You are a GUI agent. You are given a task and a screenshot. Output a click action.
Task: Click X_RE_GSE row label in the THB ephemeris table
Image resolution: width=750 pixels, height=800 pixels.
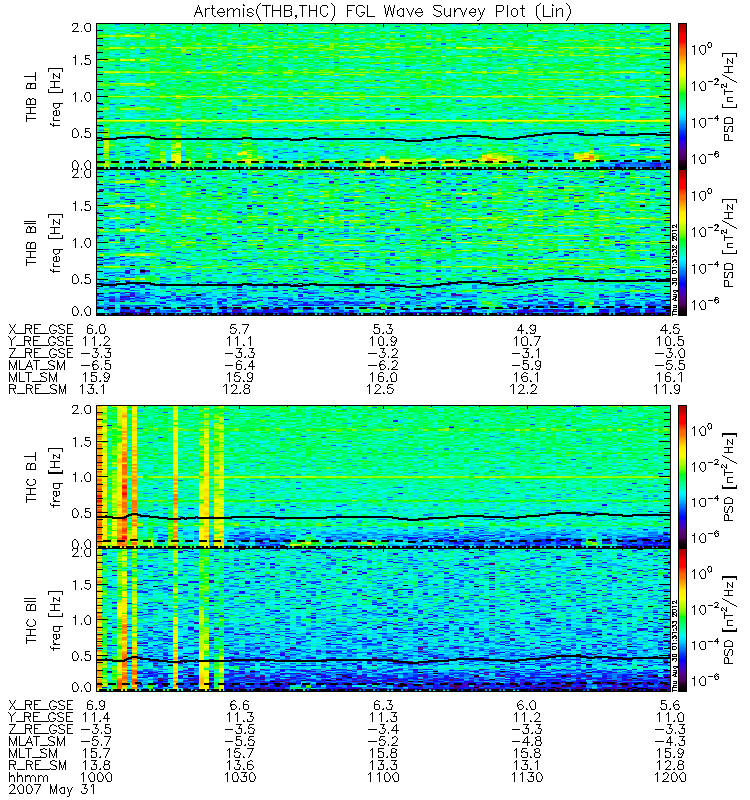coord(41,330)
